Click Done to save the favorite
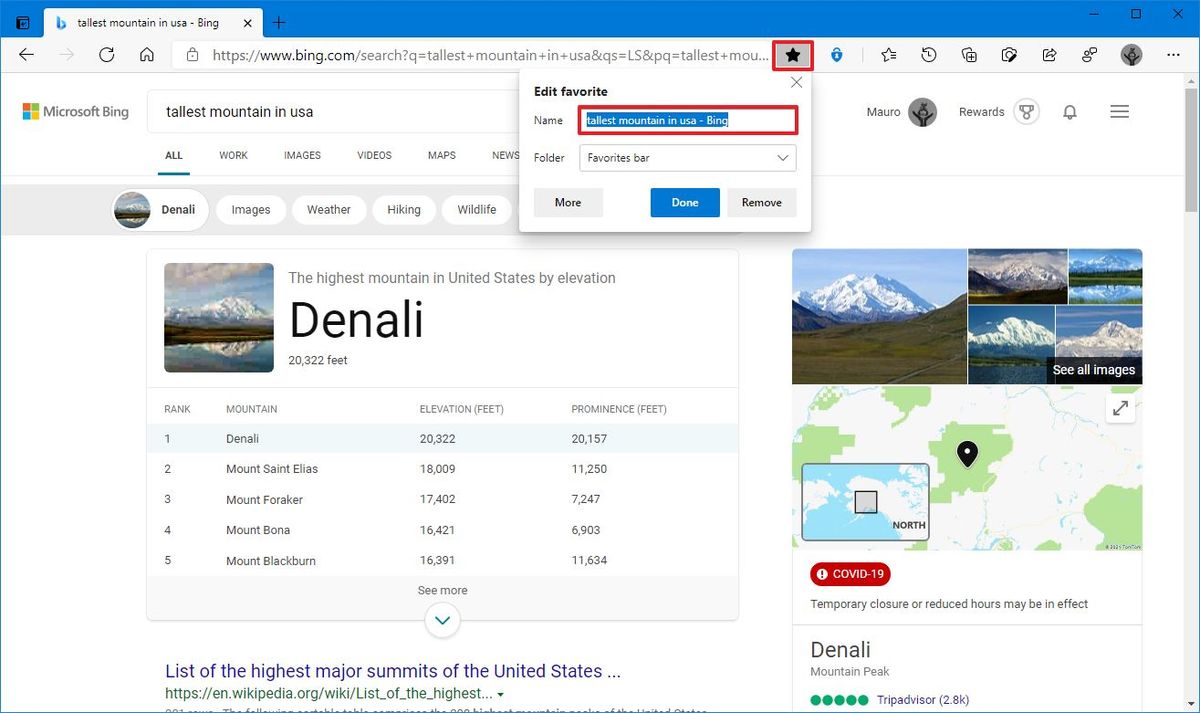 684,202
